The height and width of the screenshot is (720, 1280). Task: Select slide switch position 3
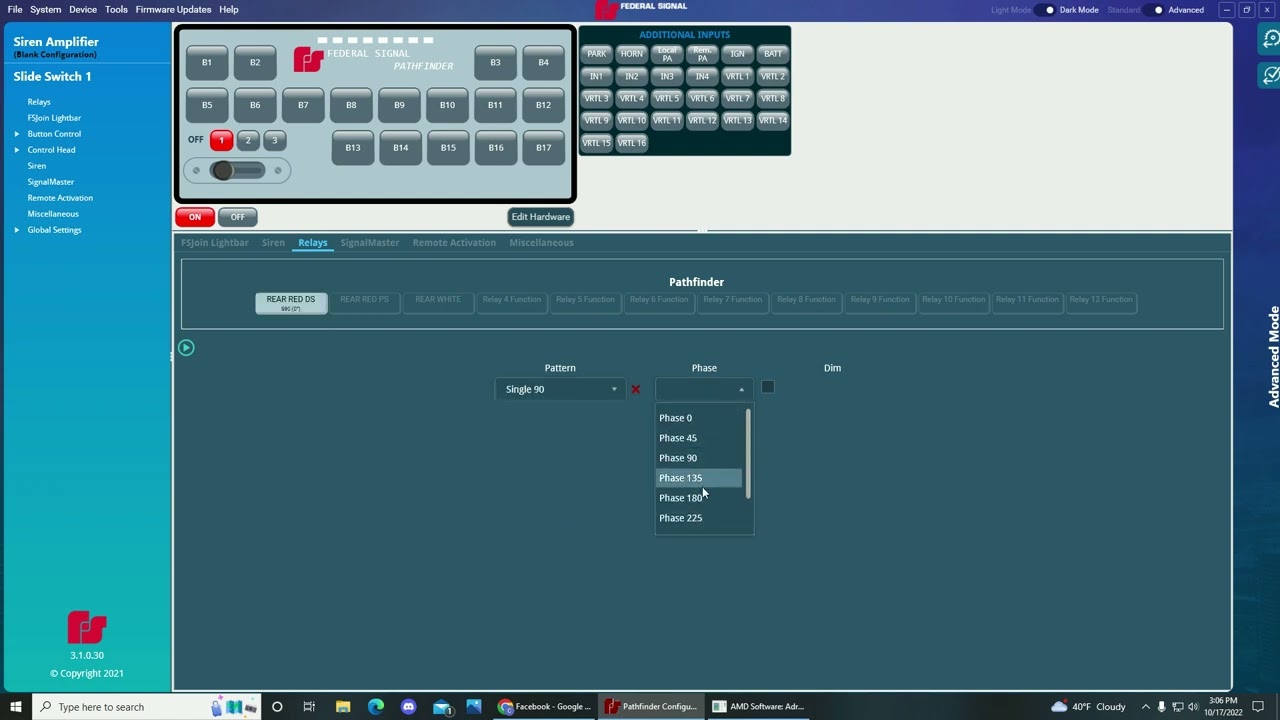275,141
